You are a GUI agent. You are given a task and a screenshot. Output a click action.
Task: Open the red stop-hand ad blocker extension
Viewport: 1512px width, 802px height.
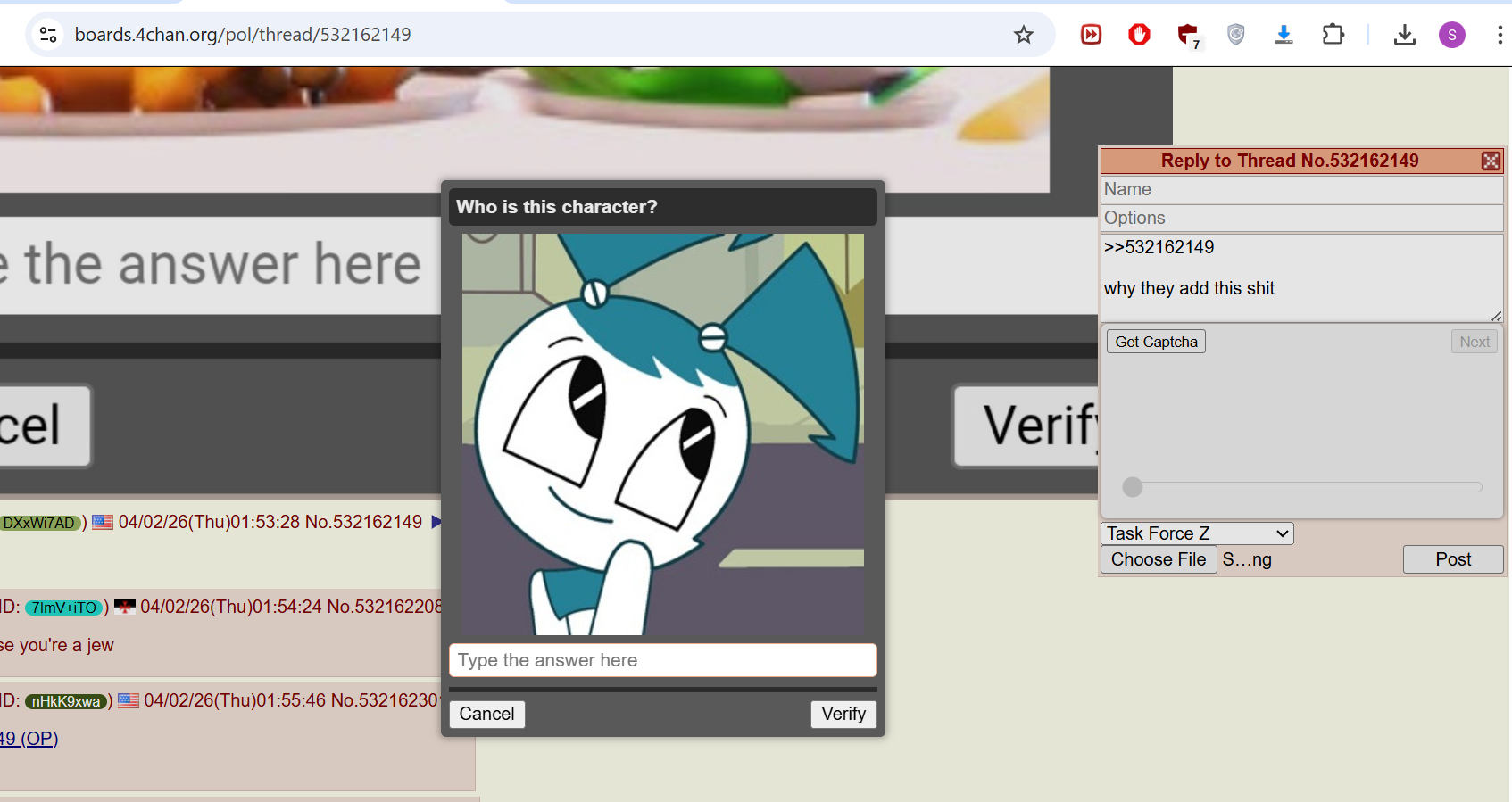click(1139, 35)
